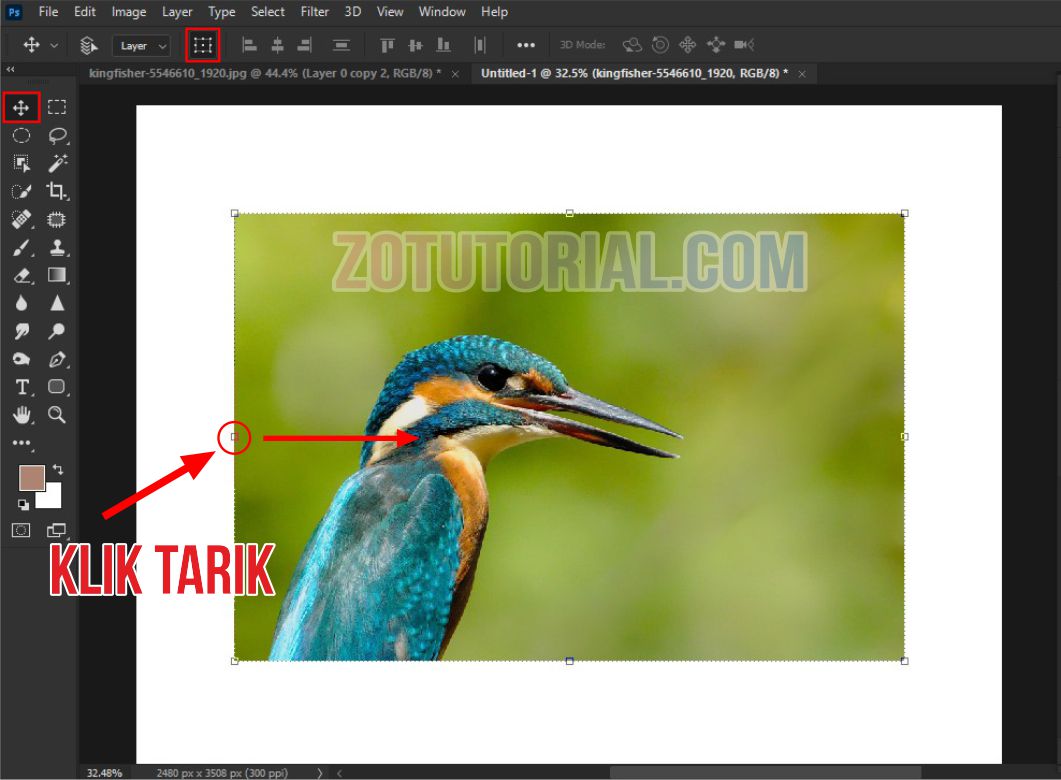Select the Elliptical Marquee tool
Screen dimensions: 1061x780
(x=21, y=135)
